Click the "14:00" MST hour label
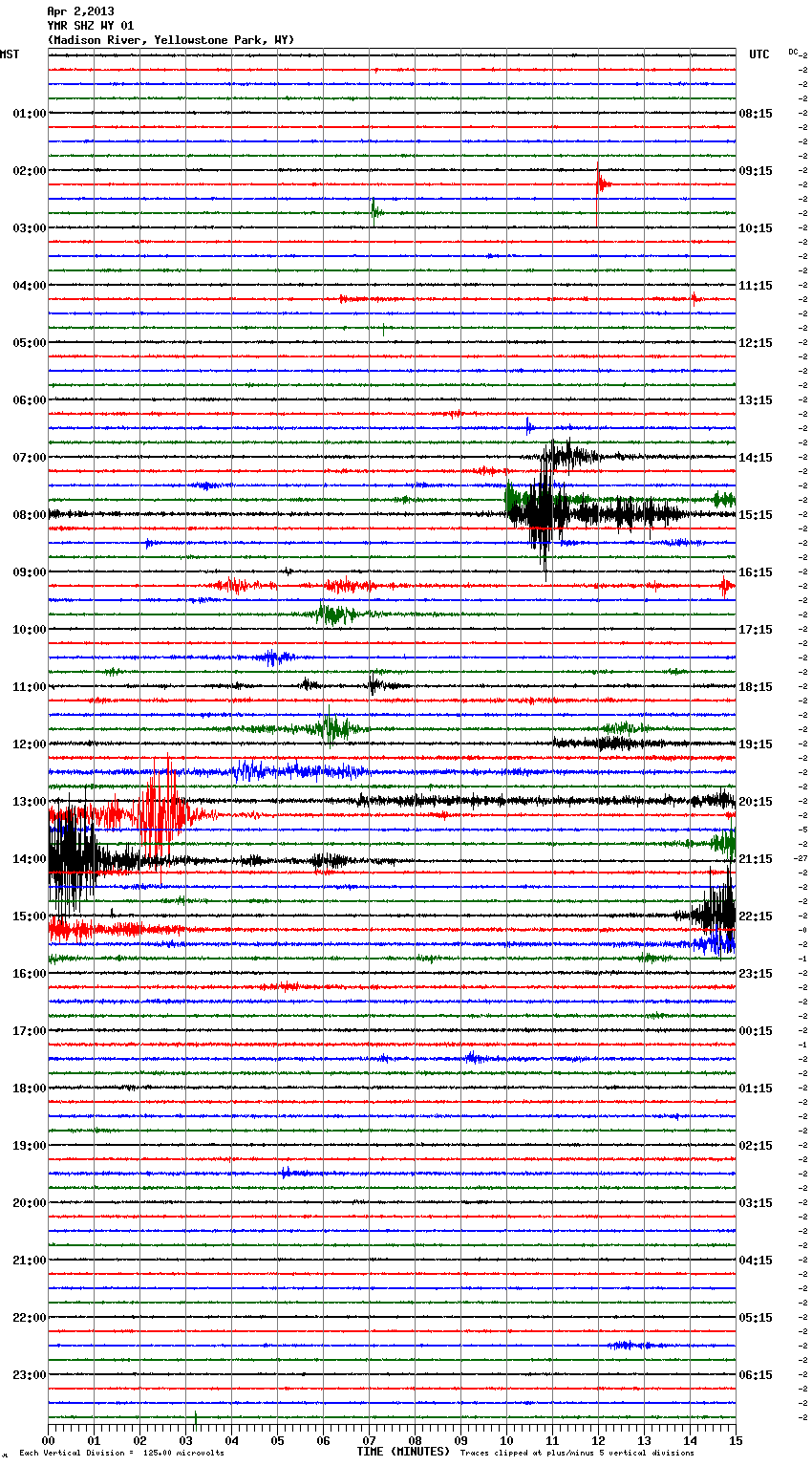812x1466 pixels. click(30, 859)
